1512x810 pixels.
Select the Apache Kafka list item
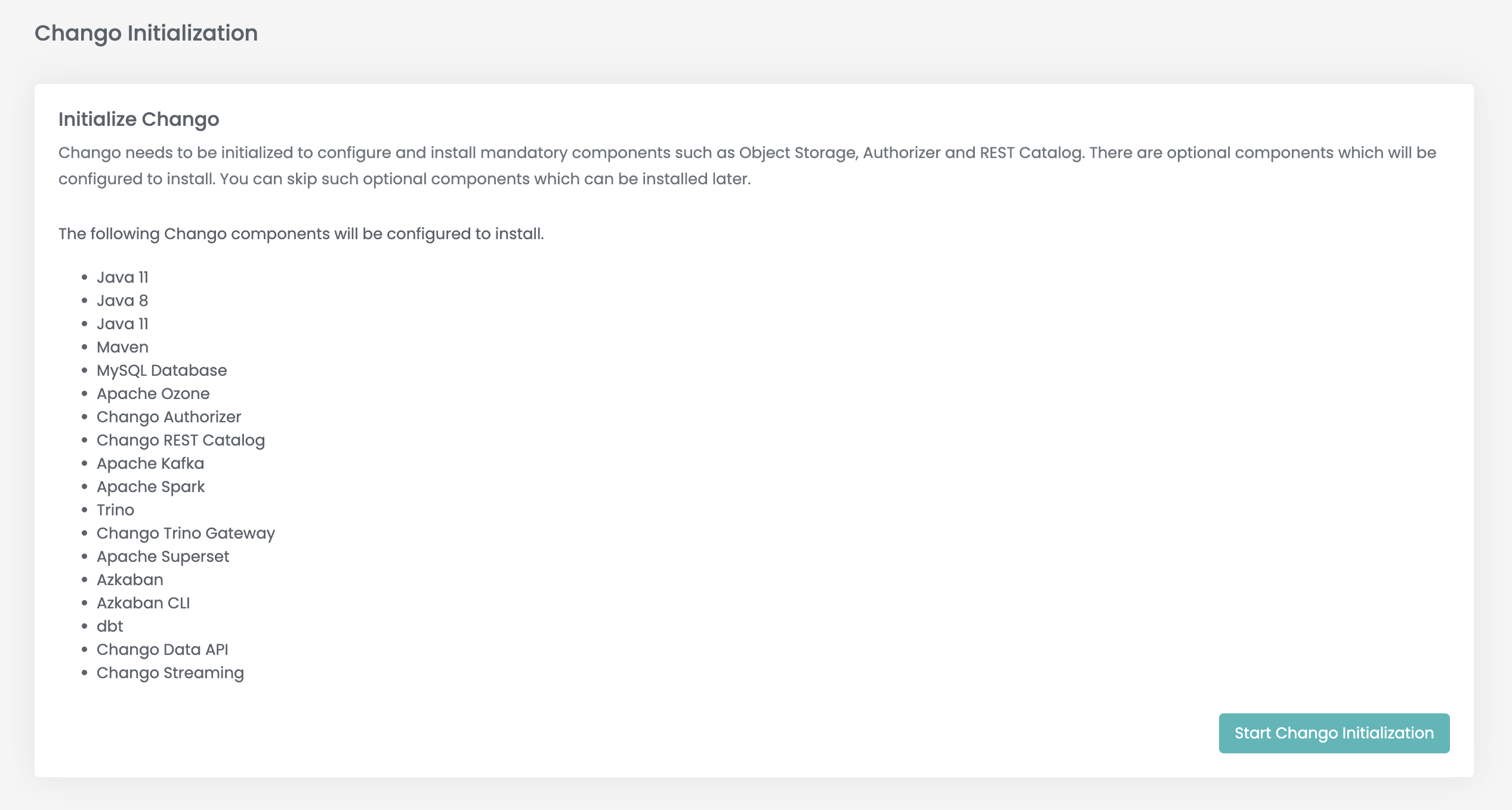tap(150, 463)
